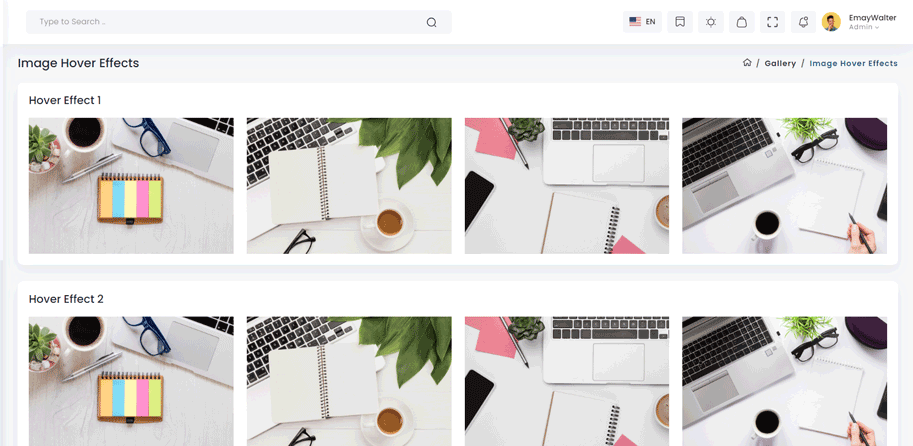Expand the EmayWalter Admin user menu
The image size is (913, 446).
tap(872, 22)
